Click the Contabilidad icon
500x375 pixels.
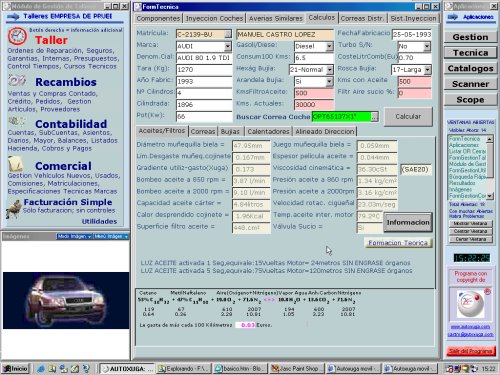pyautogui.click(x=16, y=121)
